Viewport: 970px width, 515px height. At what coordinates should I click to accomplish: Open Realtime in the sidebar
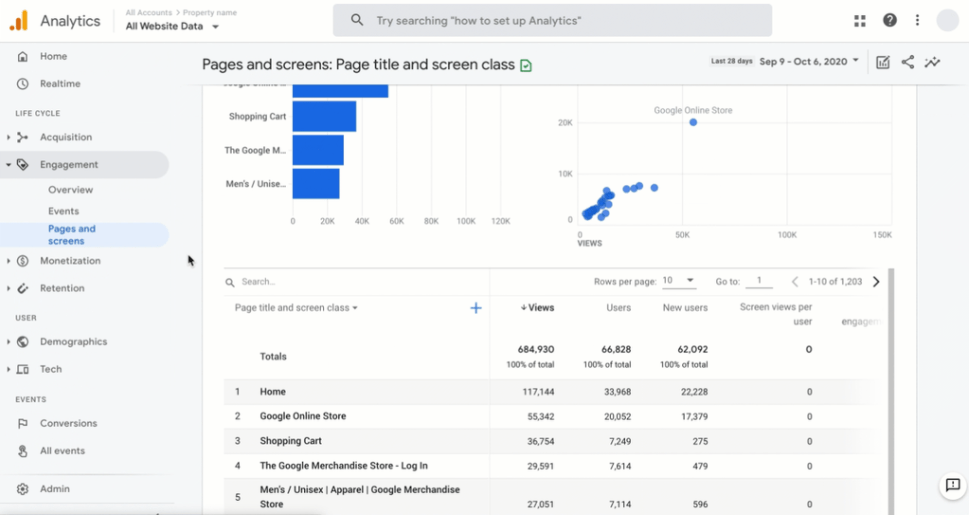tap(60, 84)
